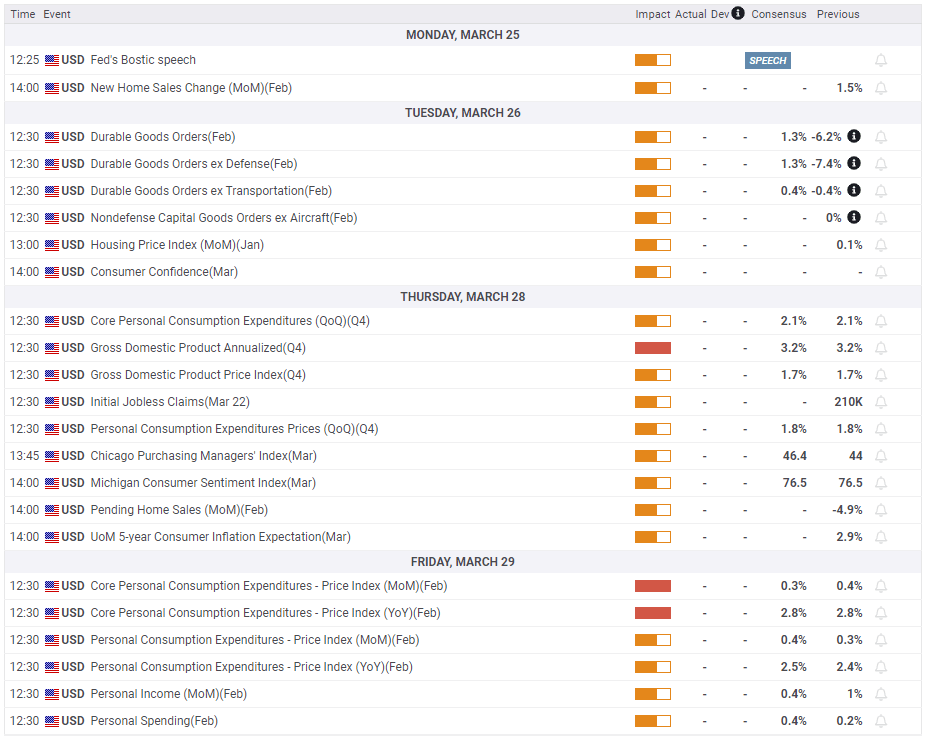Click info icon on Durable Goods ex Transportation row
Screen dimensions: 926x736
tap(854, 191)
